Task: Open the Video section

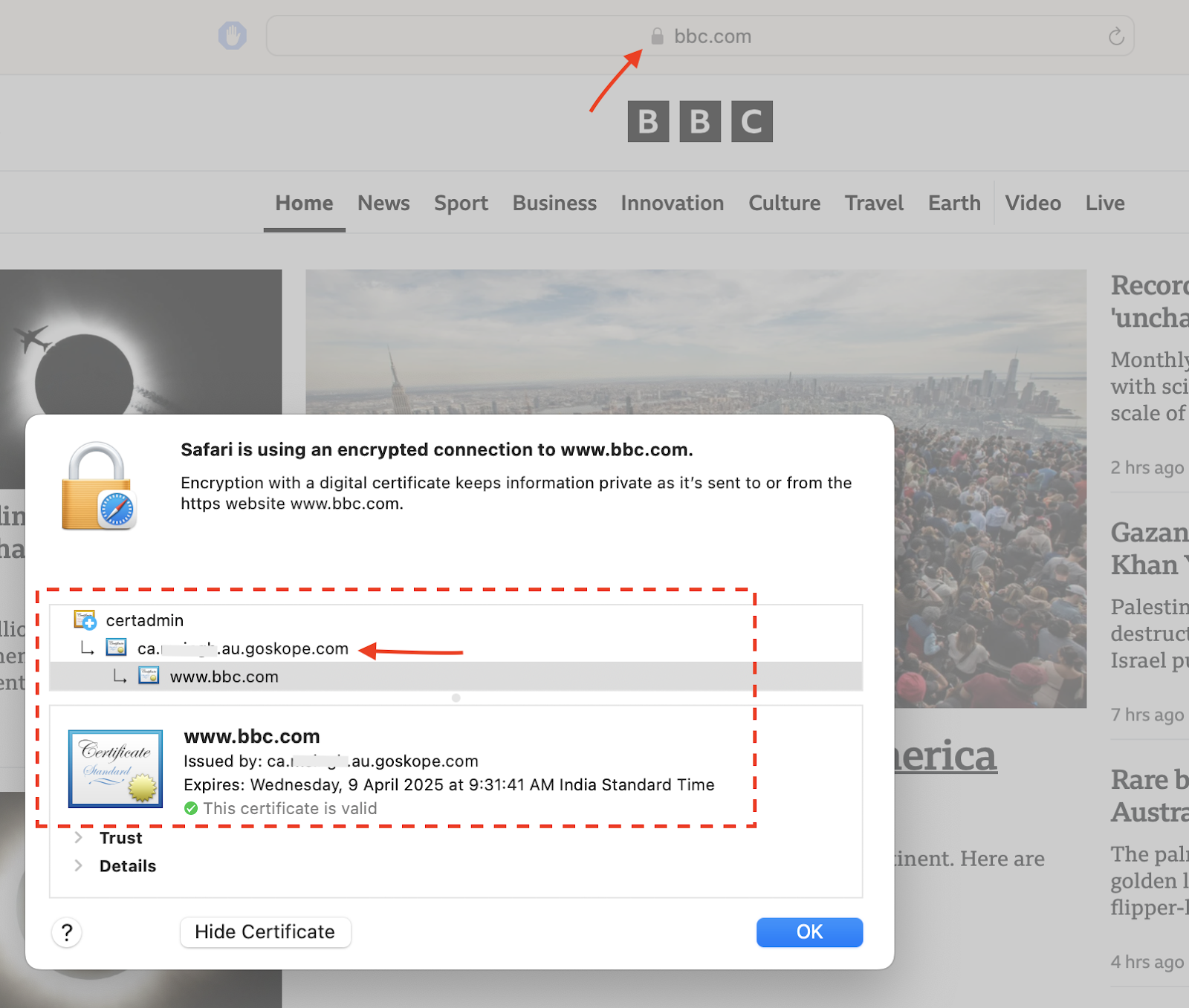Action: (x=1033, y=204)
